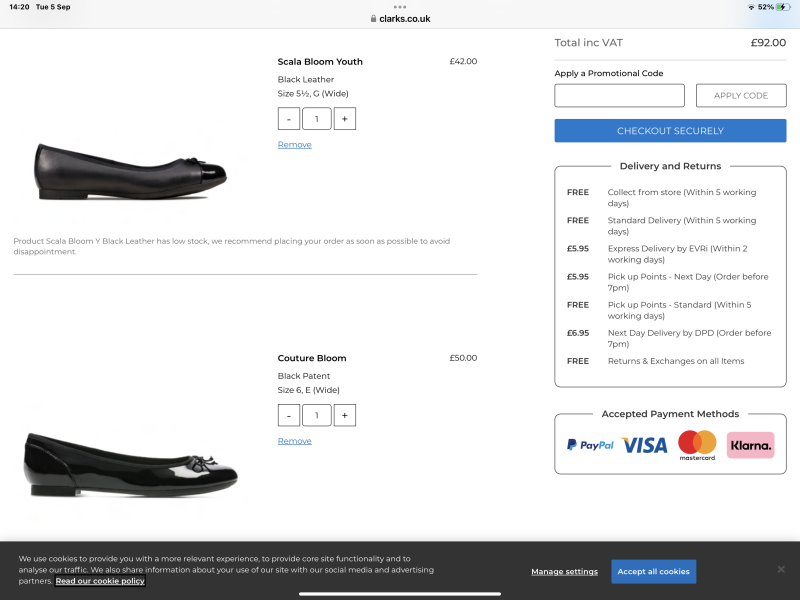This screenshot has height=600, width=800.
Task: Click 'Returns & Exchanges on all Items' text
Action: click(x=676, y=361)
